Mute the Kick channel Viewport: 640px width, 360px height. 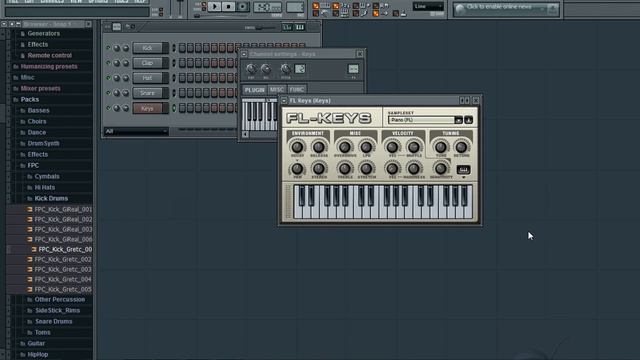click(108, 48)
